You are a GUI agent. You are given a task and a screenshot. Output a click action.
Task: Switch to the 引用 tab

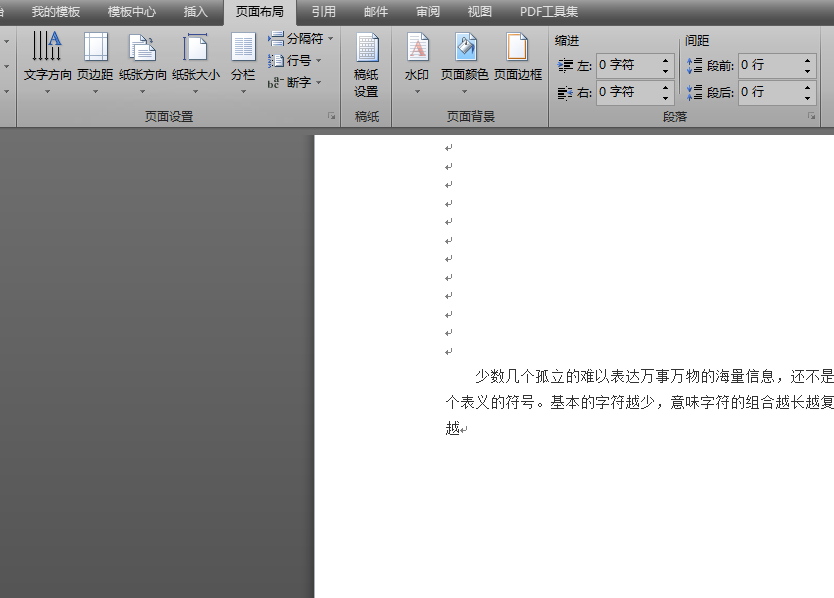[323, 12]
